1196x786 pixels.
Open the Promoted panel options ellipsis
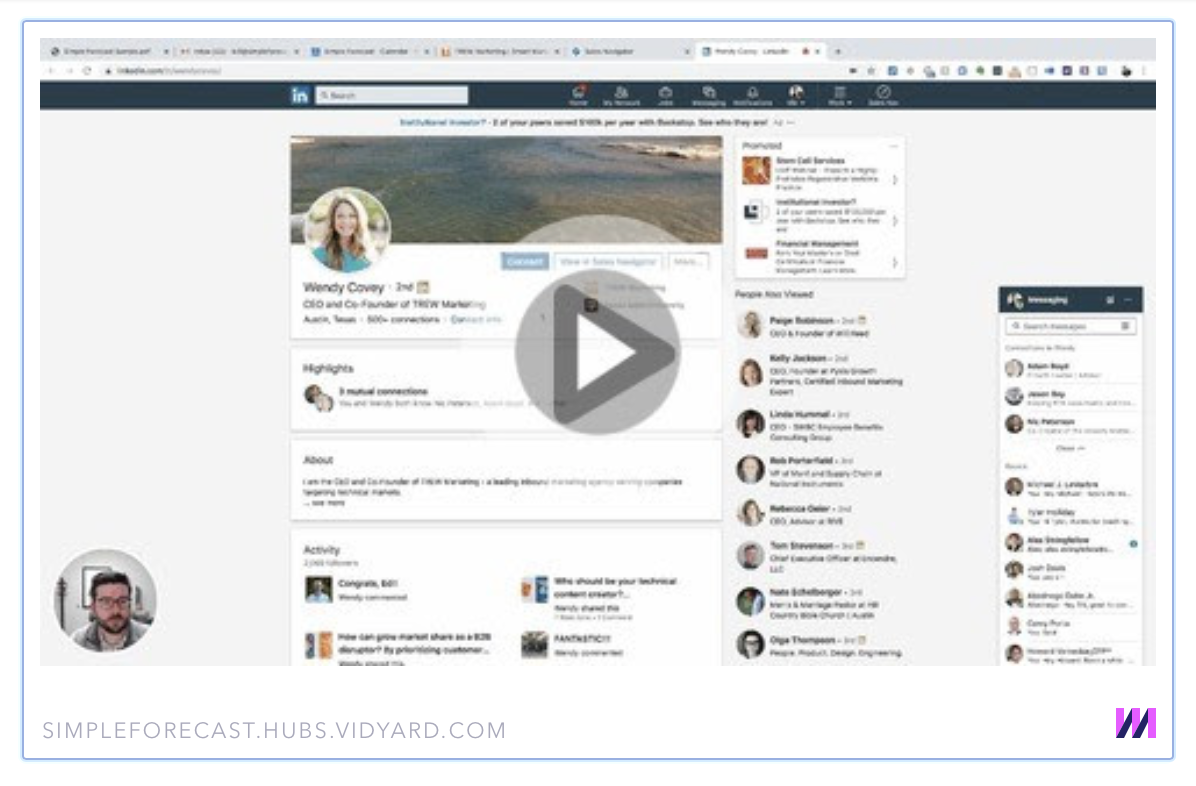pyautogui.click(x=893, y=145)
